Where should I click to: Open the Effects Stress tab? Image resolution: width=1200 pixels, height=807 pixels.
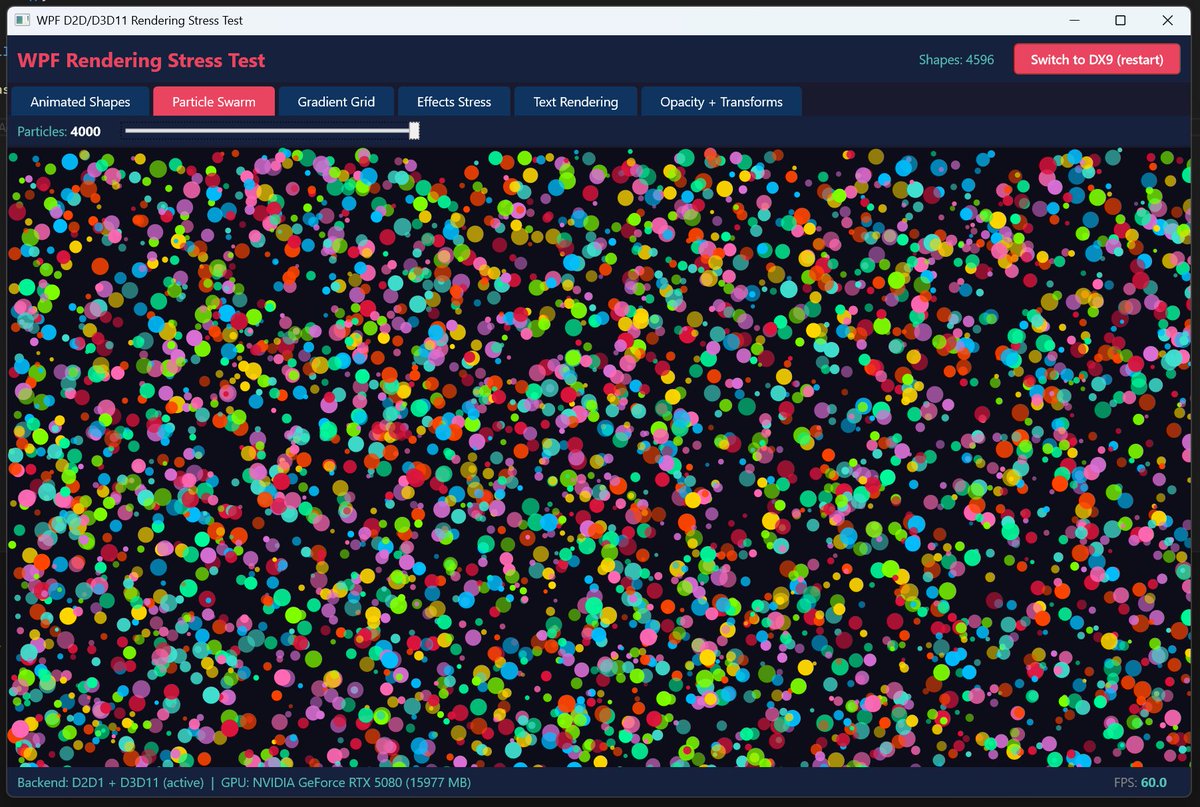tap(454, 101)
